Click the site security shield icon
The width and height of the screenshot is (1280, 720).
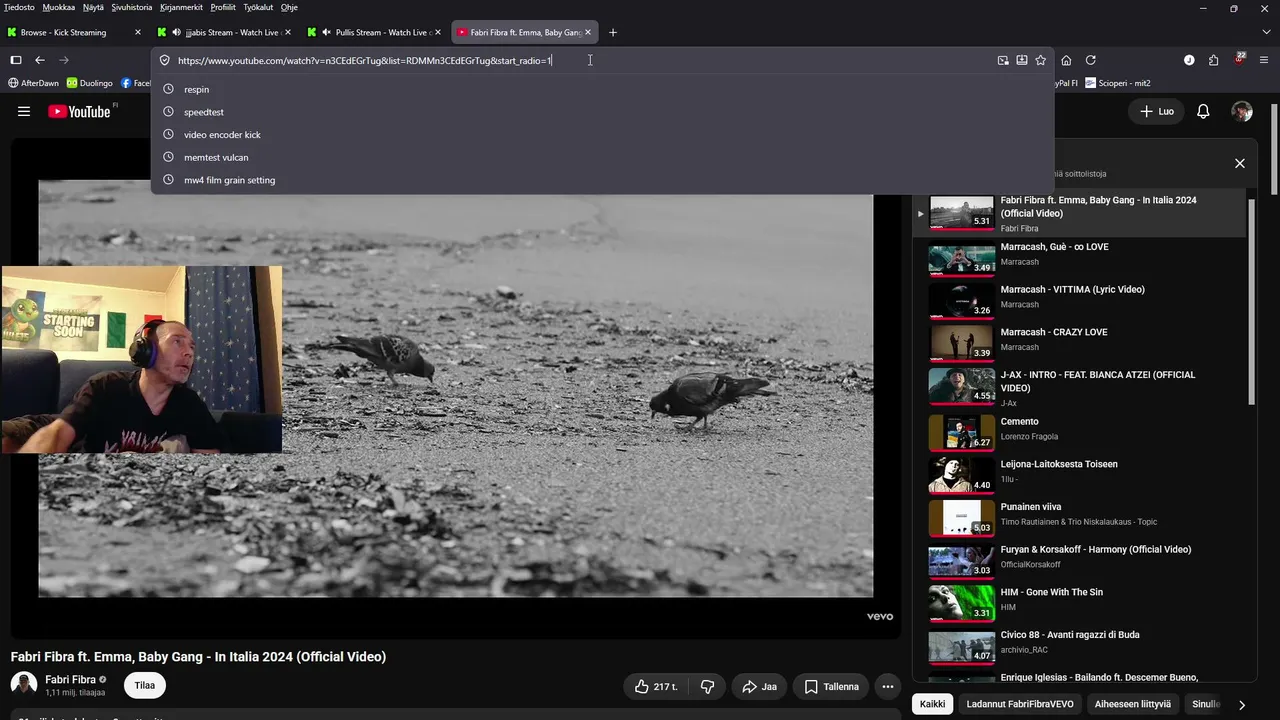(165, 60)
